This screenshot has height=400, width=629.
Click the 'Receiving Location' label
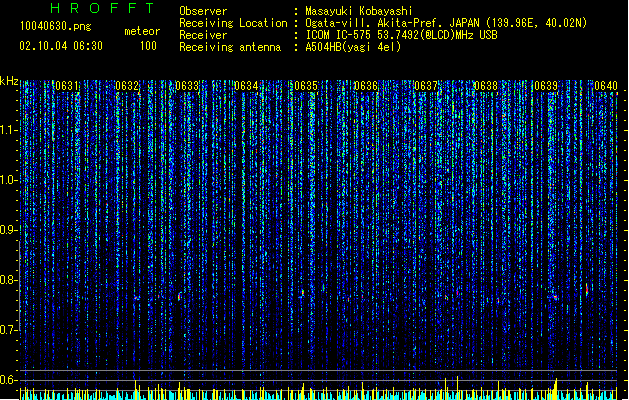point(233,23)
